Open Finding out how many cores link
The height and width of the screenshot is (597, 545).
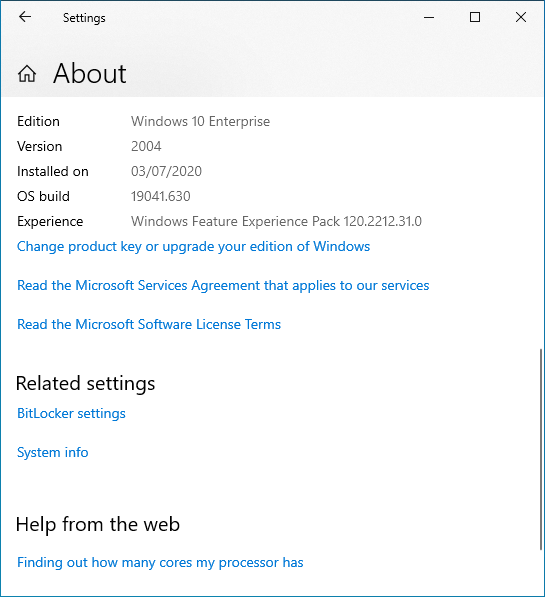(160, 562)
